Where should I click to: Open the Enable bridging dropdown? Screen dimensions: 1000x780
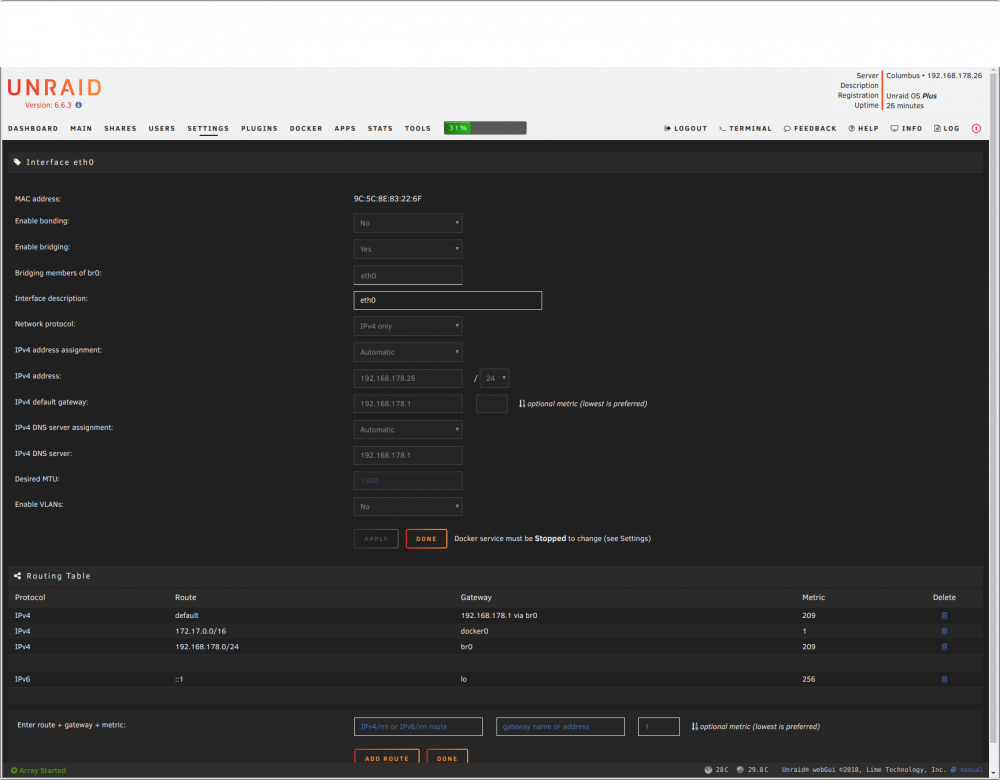point(408,249)
